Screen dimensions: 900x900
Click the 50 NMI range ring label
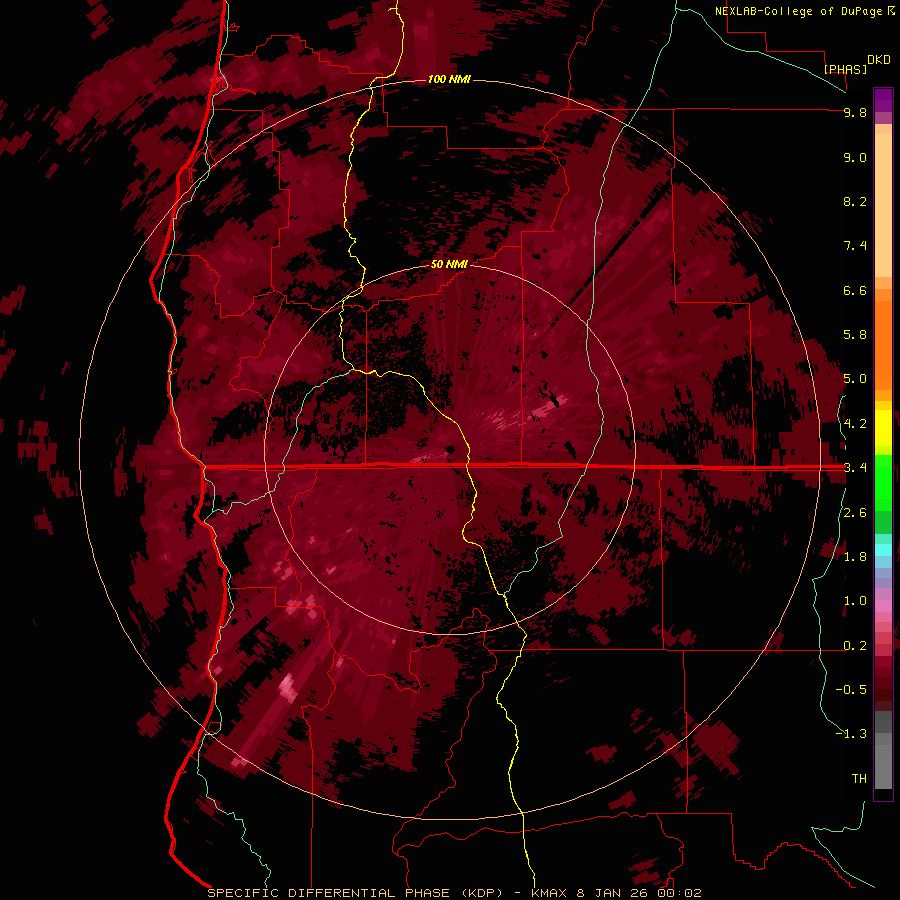point(449,264)
